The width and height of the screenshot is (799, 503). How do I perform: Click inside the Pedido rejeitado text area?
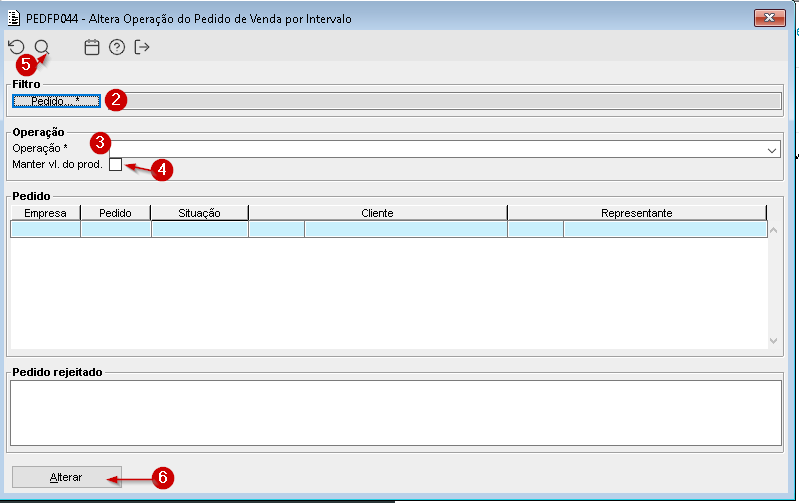tap(396, 413)
